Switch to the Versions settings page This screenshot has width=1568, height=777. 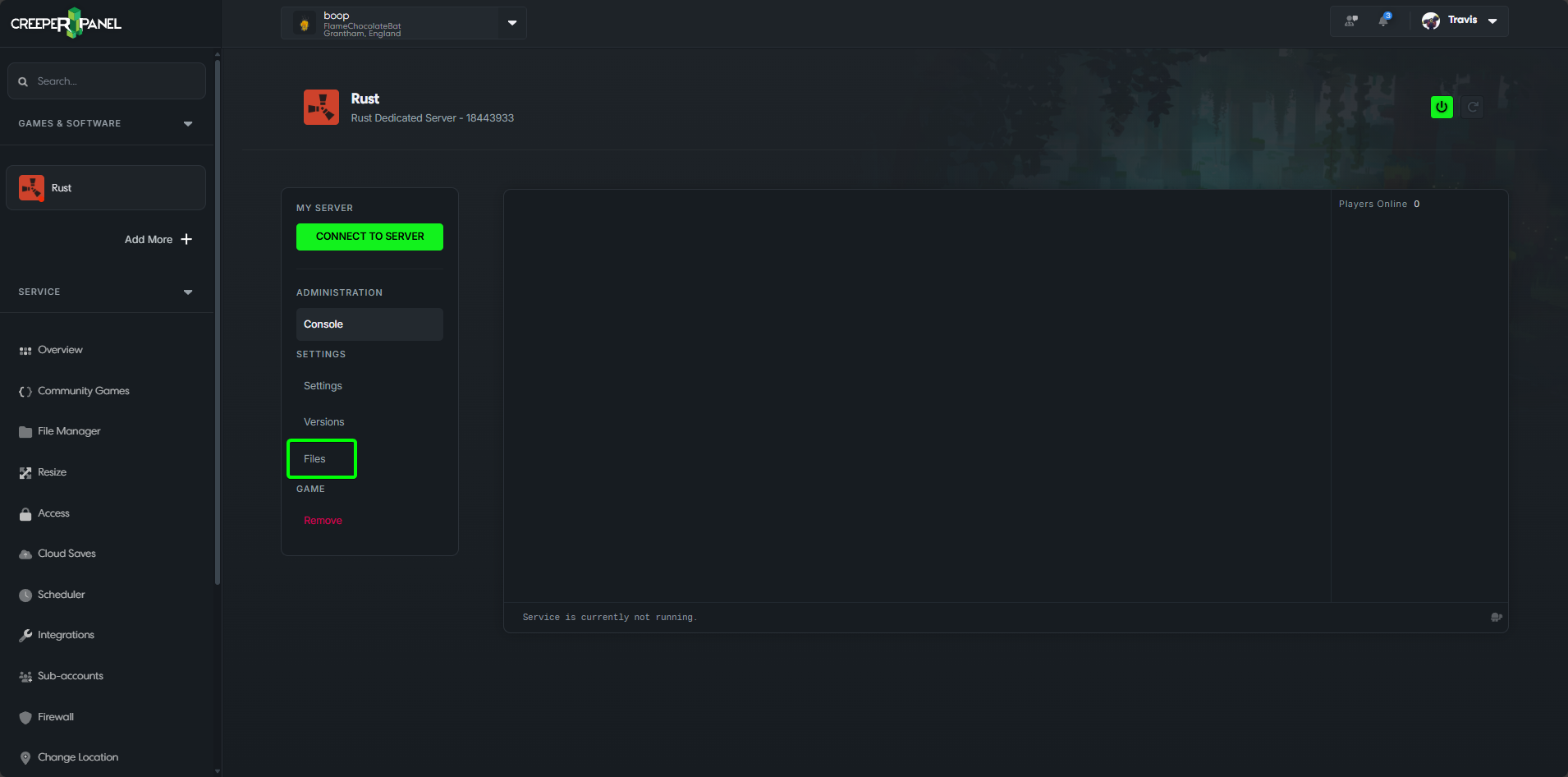pyautogui.click(x=323, y=421)
